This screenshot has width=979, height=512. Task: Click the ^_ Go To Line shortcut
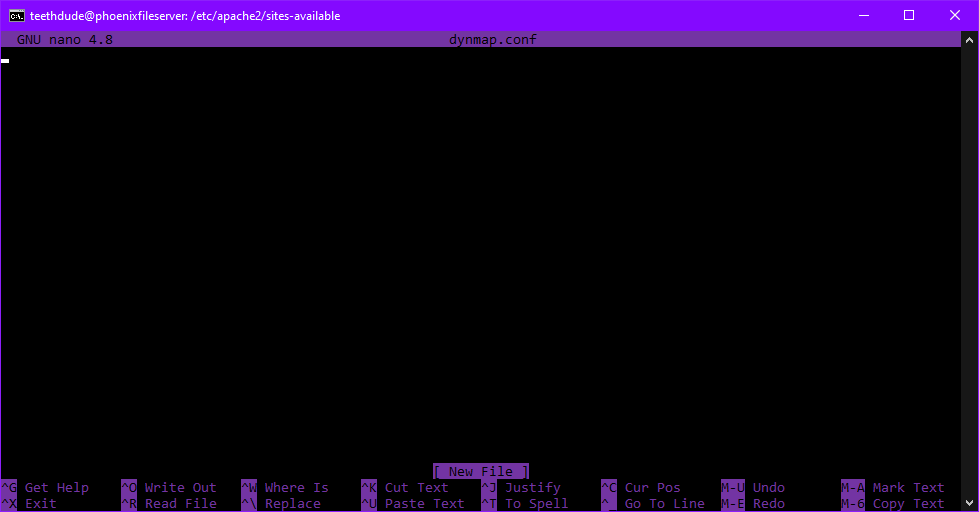[652, 503]
